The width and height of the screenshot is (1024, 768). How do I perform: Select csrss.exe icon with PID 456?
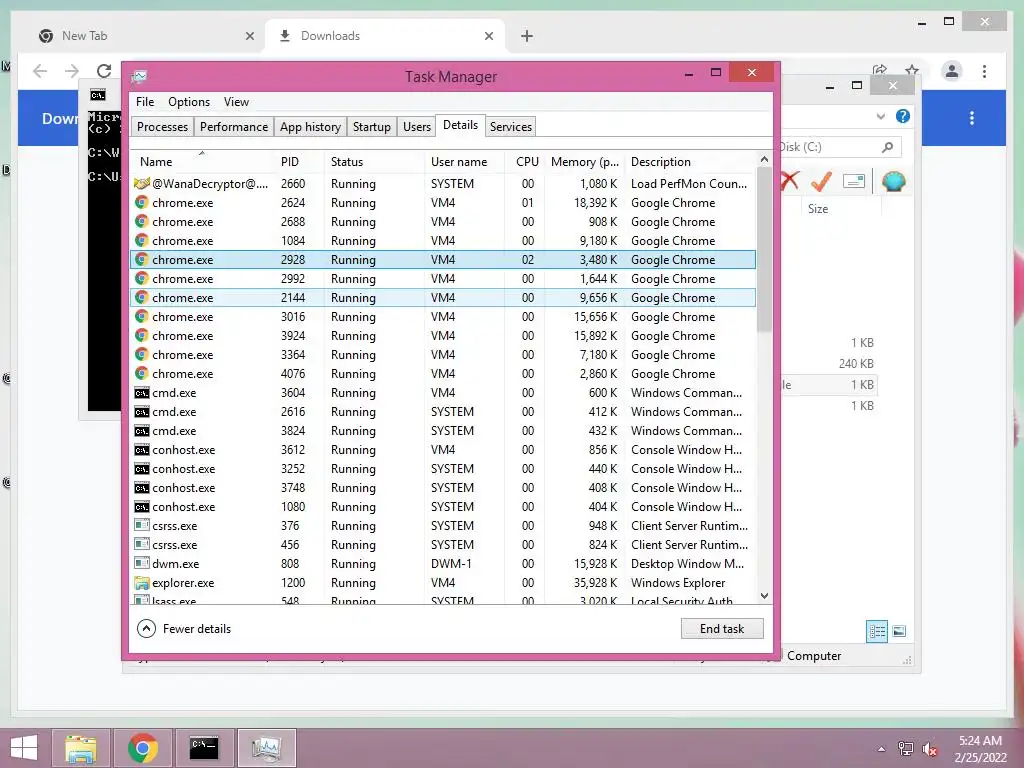pyautogui.click(x=142, y=544)
